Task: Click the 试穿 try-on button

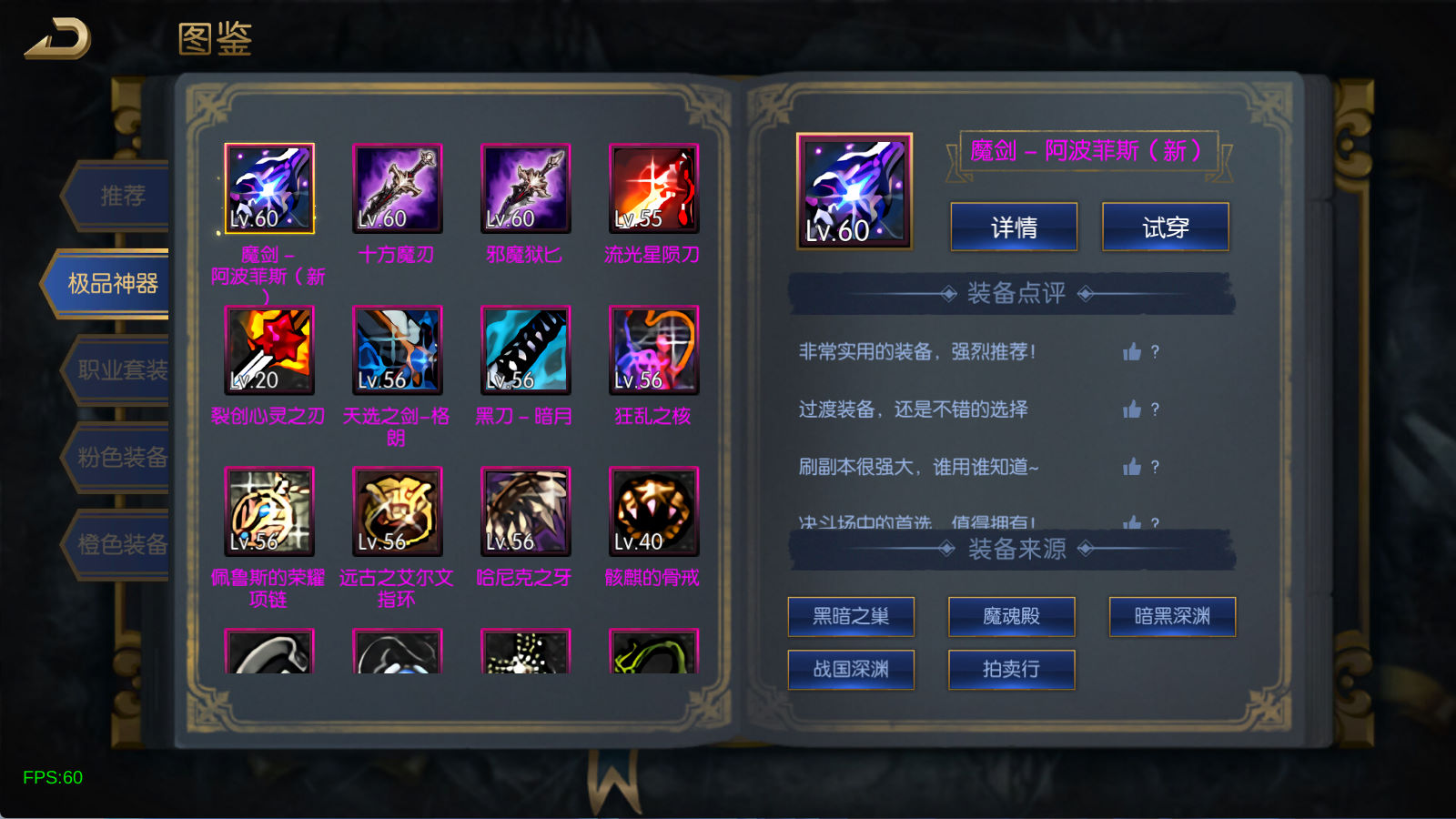Action: point(1166,227)
